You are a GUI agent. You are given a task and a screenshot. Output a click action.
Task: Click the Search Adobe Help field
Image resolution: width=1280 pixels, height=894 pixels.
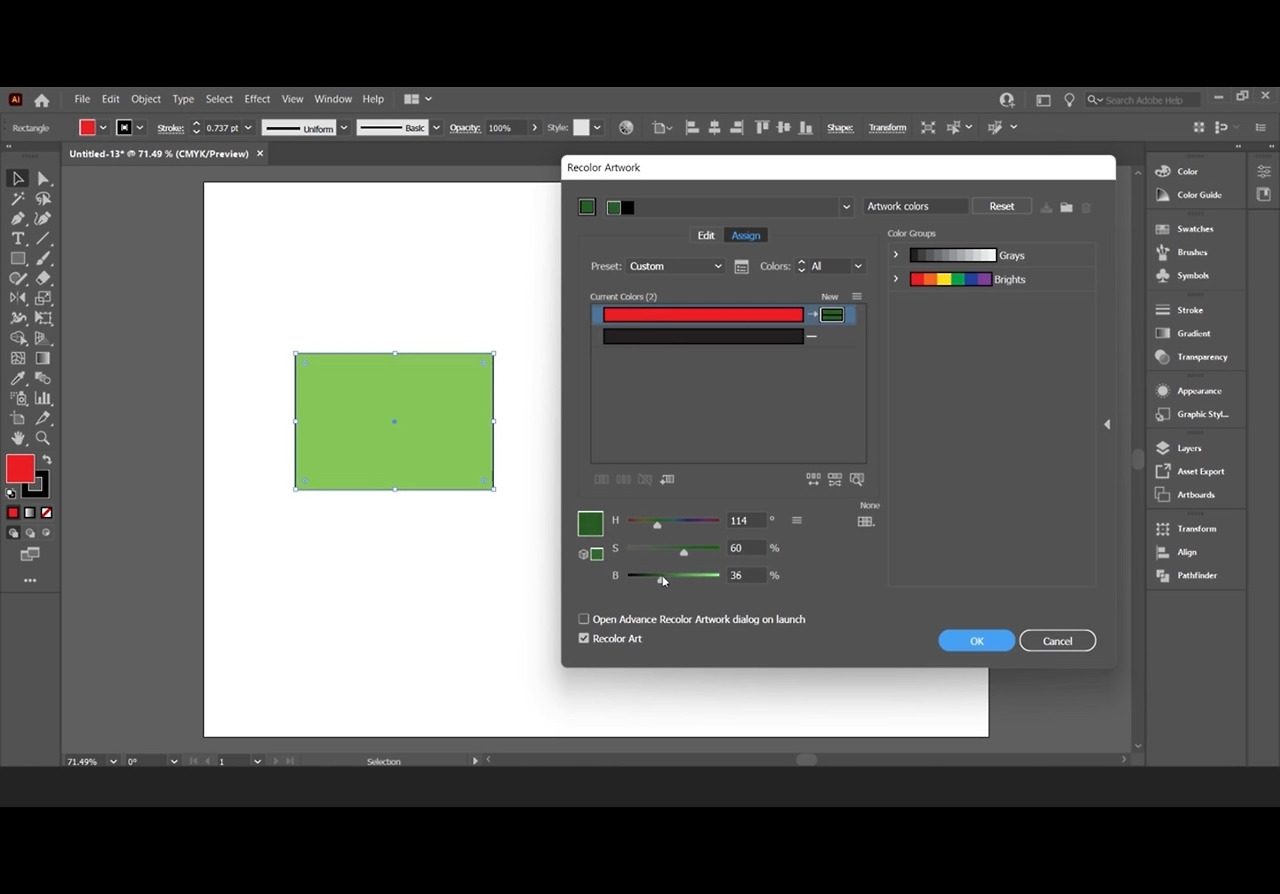pyautogui.click(x=1144, y=100)
